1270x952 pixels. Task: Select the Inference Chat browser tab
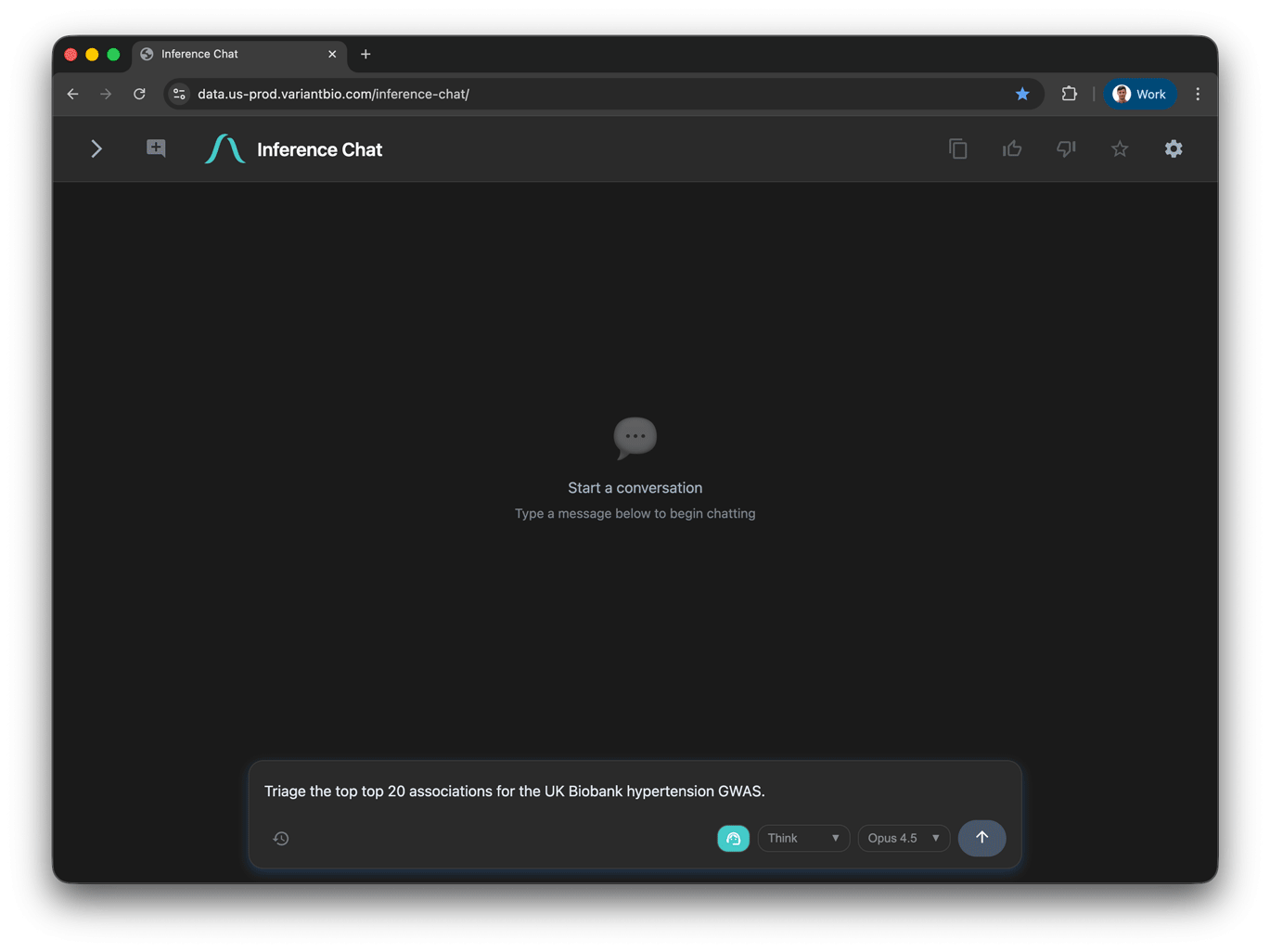coord(199,54)
